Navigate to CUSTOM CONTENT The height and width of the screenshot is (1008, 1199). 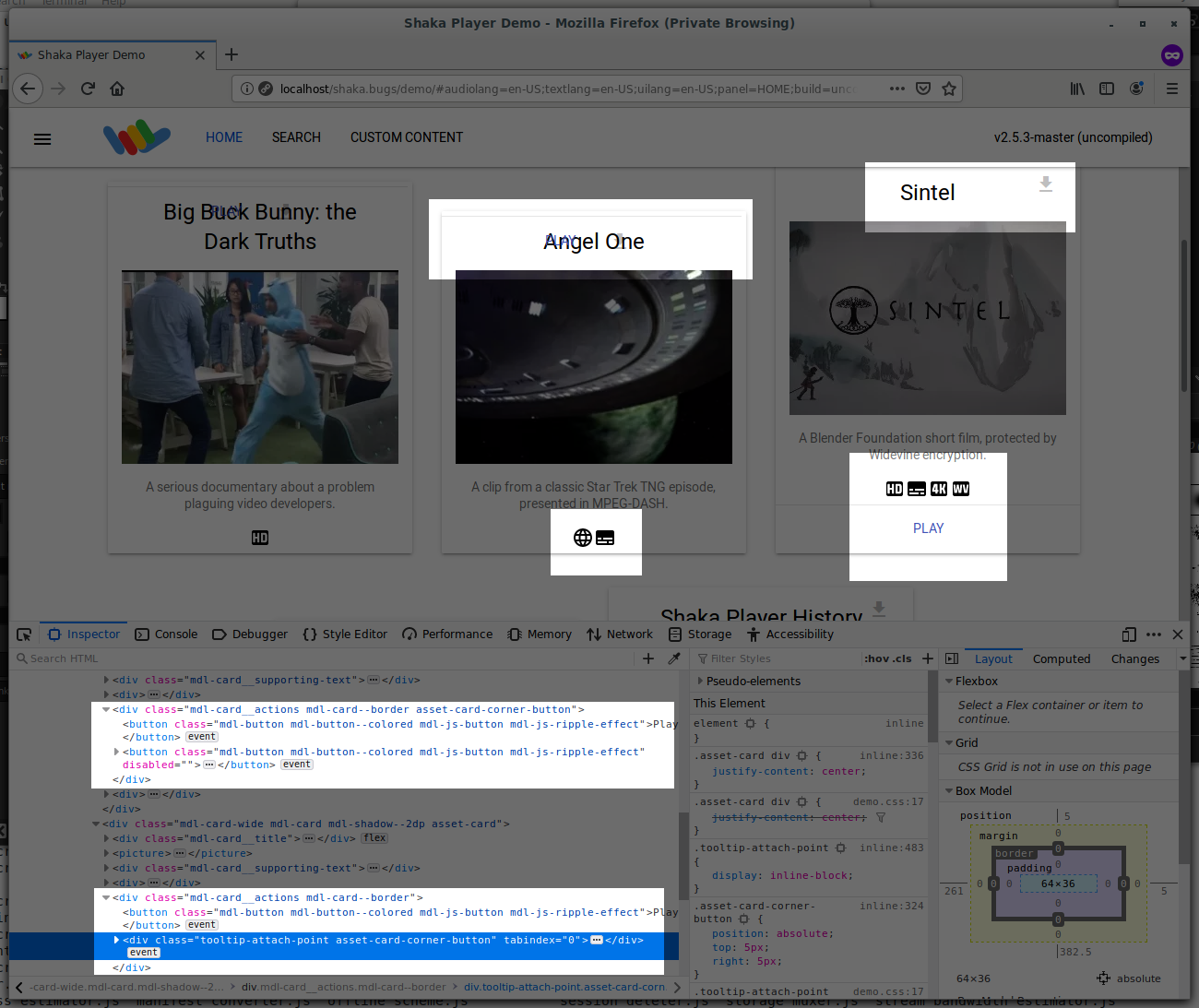[406, 137]
